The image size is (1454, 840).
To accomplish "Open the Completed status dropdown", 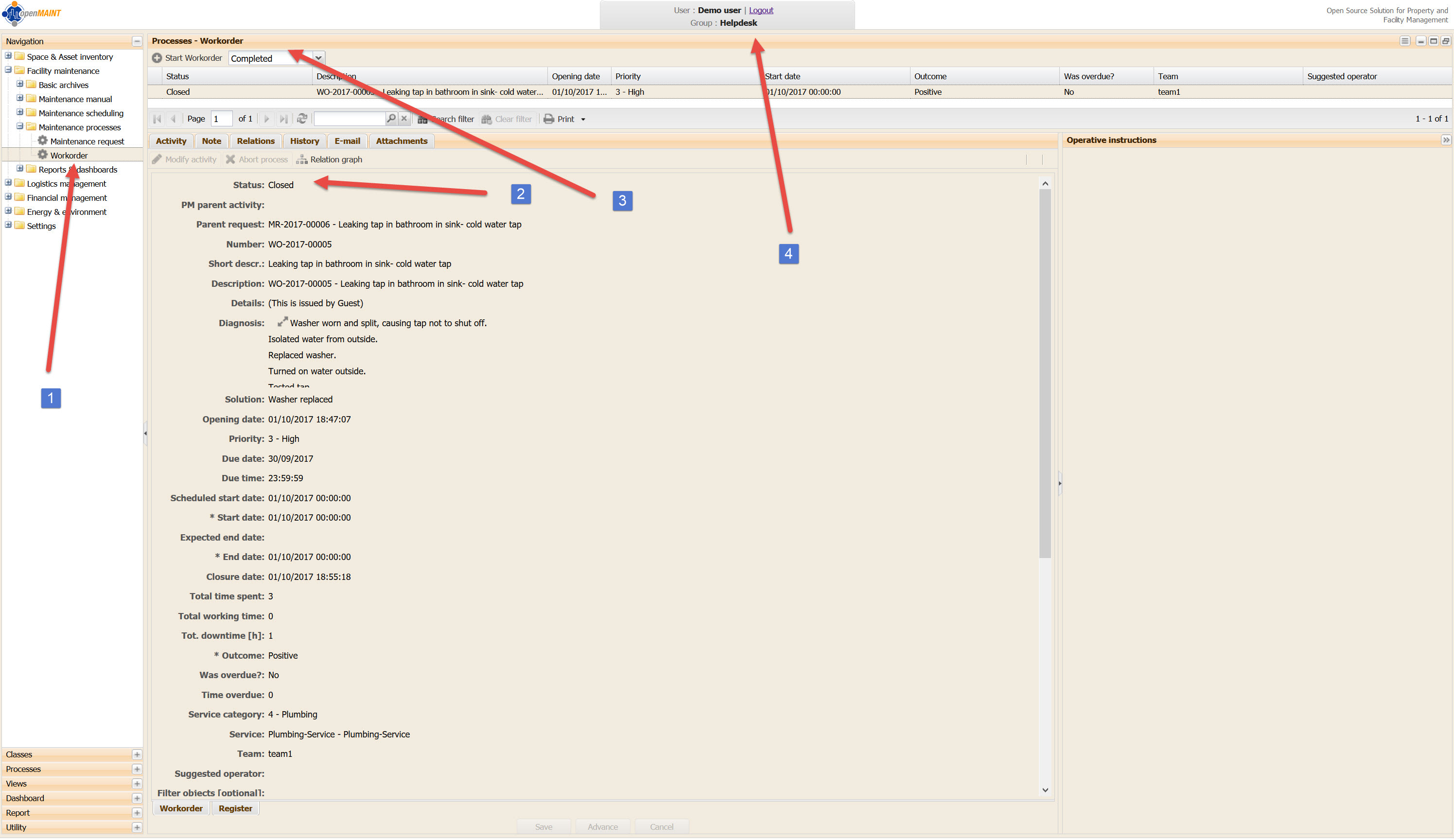I will (318, 58).
